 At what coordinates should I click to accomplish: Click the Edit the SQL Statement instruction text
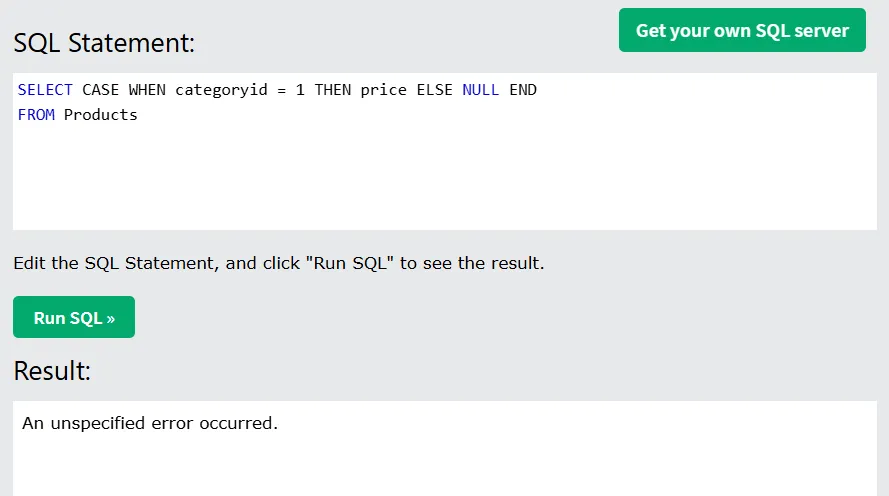coord(278,263)
